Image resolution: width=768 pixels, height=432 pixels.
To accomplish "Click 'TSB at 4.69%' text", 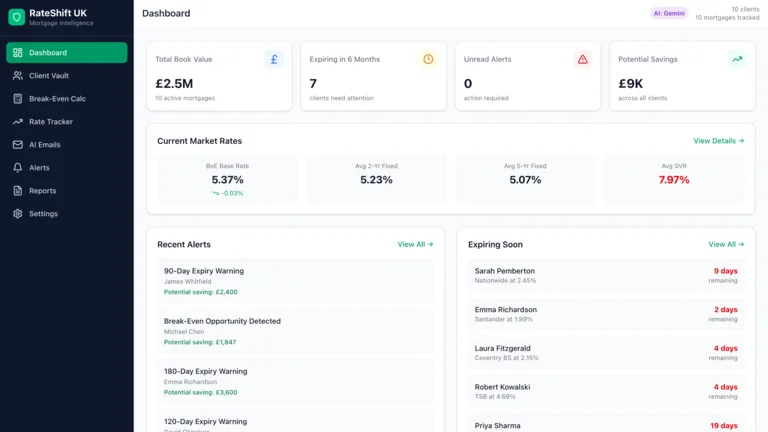I will coord(495,397).
